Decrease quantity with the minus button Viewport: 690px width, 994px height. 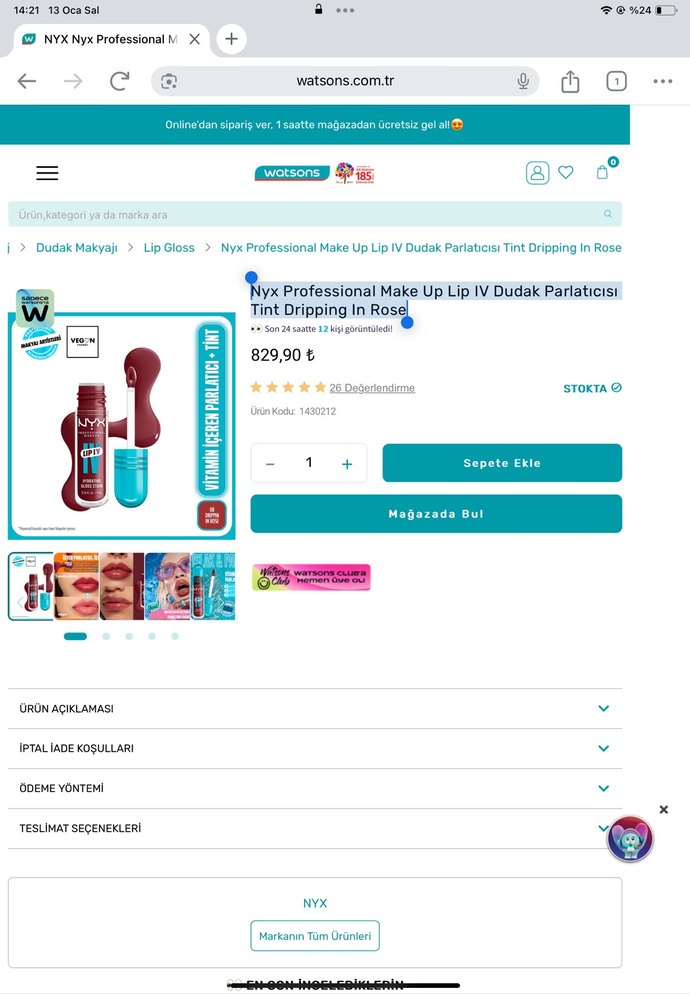point(270,464)
